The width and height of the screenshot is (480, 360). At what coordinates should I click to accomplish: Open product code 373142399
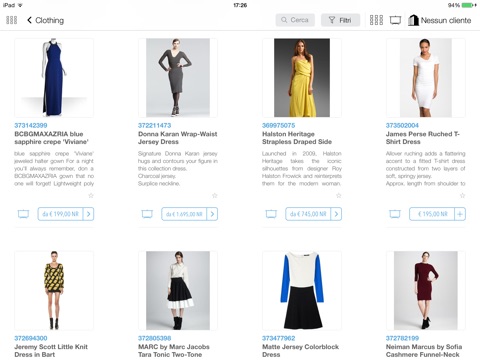tap(31, 126)
